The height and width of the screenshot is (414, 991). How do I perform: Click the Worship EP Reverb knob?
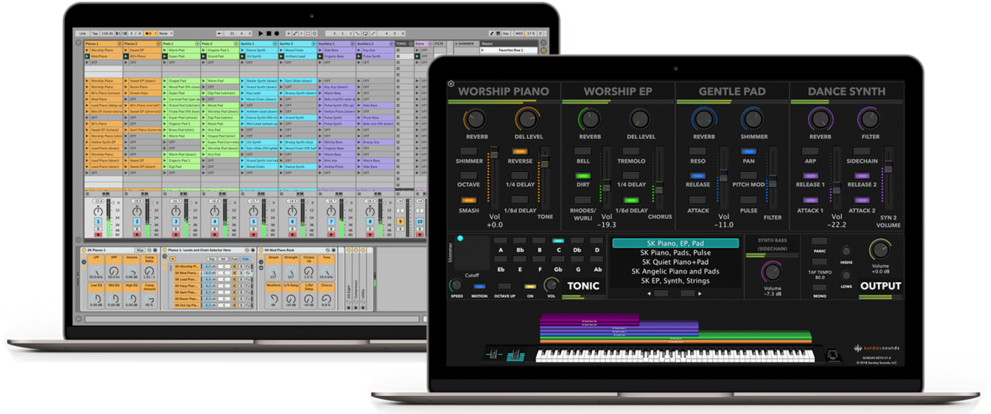(590, 120)
